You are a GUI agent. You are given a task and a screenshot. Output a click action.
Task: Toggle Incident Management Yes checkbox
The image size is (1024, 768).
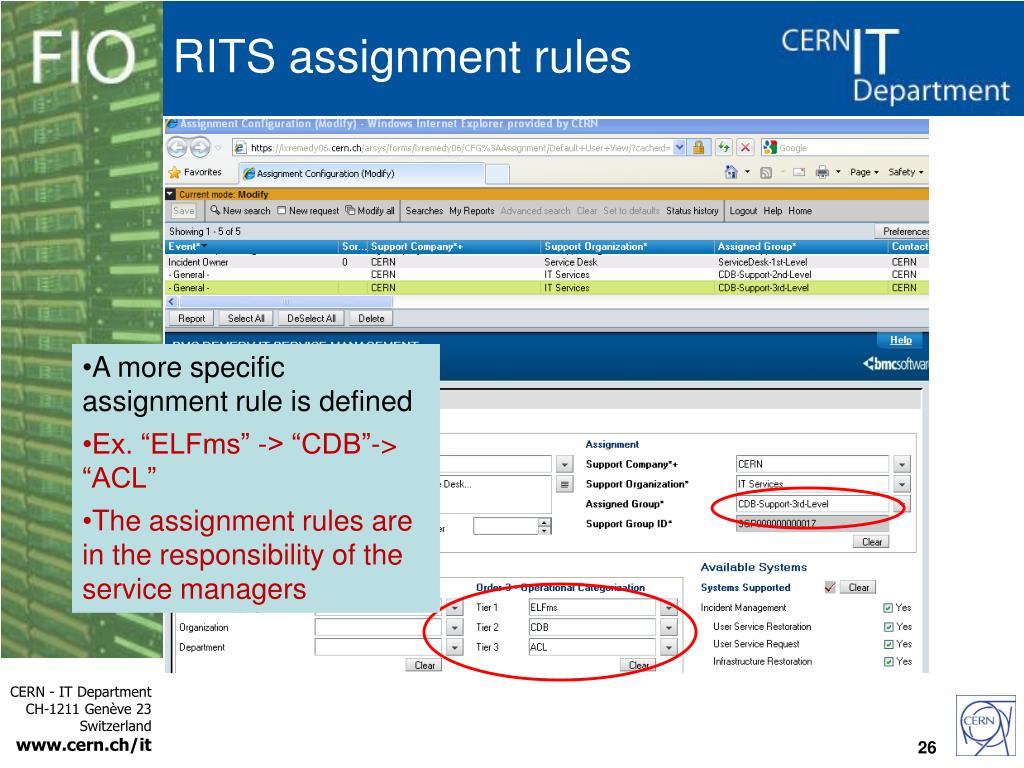[888, 608]
